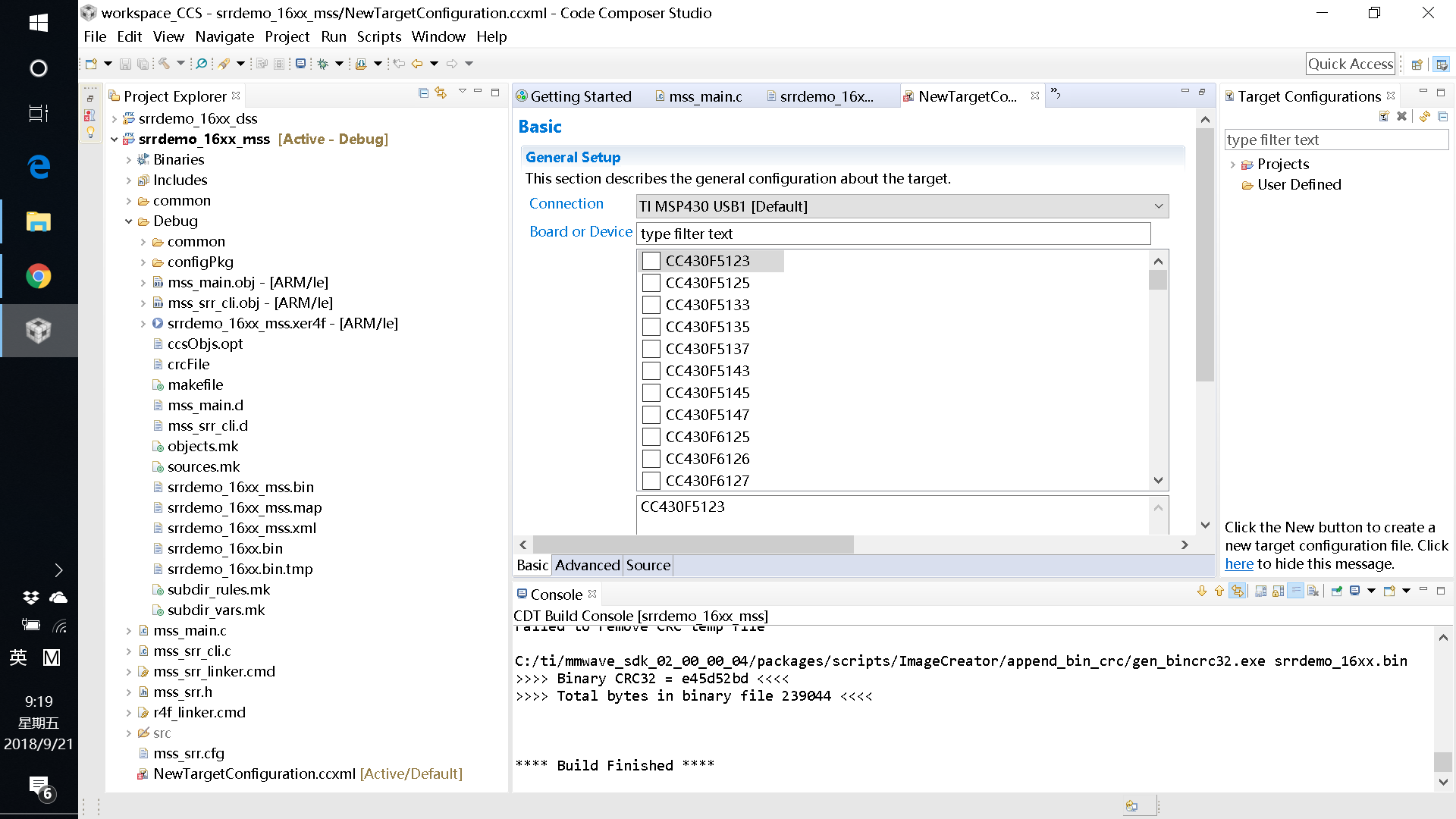Screen dimensions: 1456x819
Task: Click the Board or Device filter field
Action: point(894,234)
